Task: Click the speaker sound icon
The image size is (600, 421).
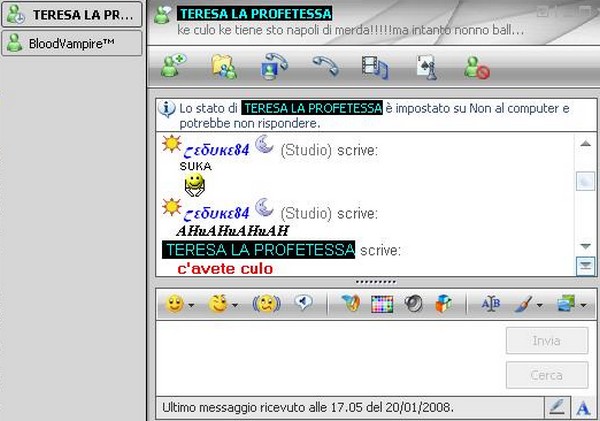Action: (x=414, y=304)
